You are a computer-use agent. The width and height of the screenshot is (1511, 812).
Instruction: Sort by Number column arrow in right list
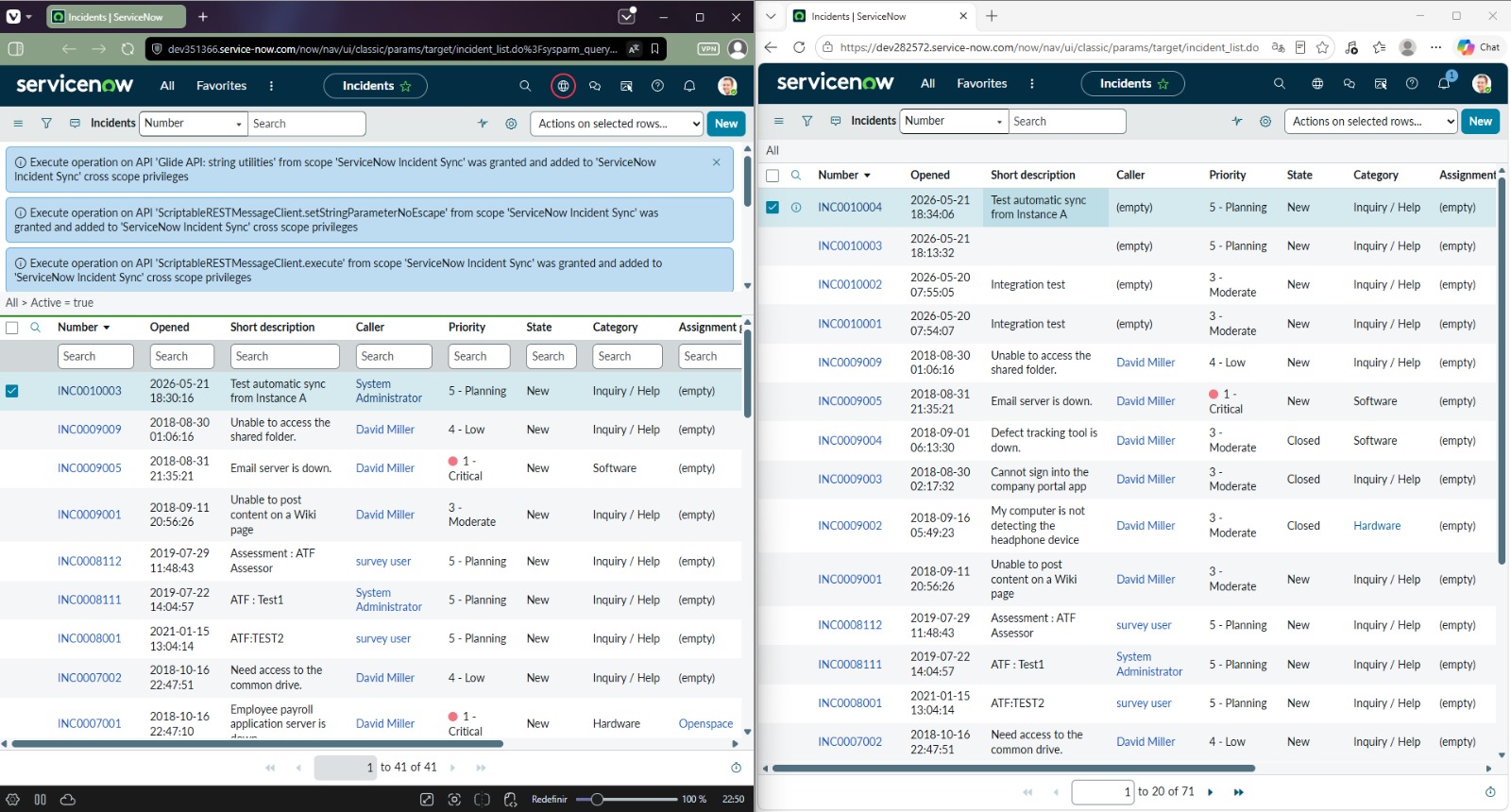[867, 176]
